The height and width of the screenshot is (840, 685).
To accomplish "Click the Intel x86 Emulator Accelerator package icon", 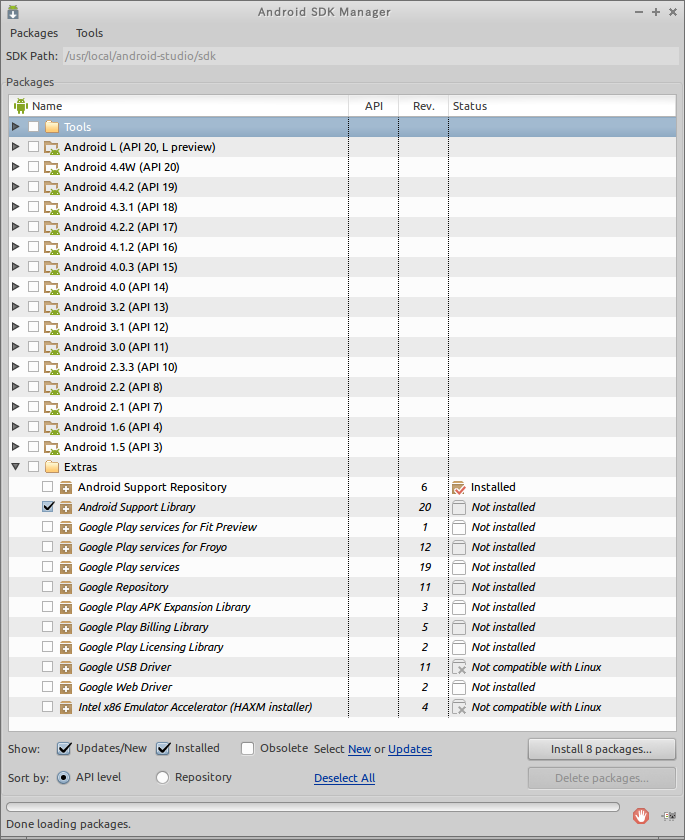I will 66,708.
